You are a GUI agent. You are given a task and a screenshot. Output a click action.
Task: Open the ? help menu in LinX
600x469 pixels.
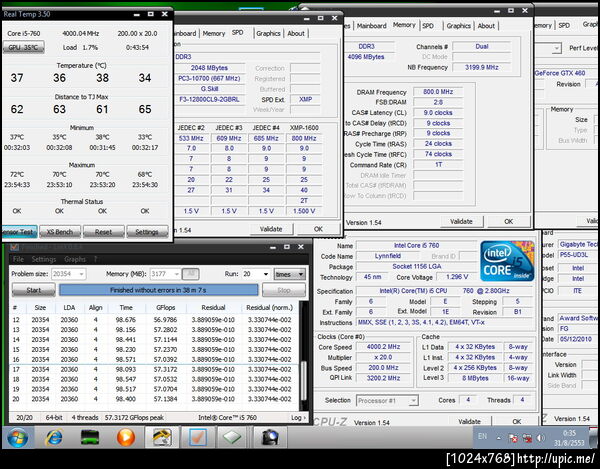coord(96,259)
